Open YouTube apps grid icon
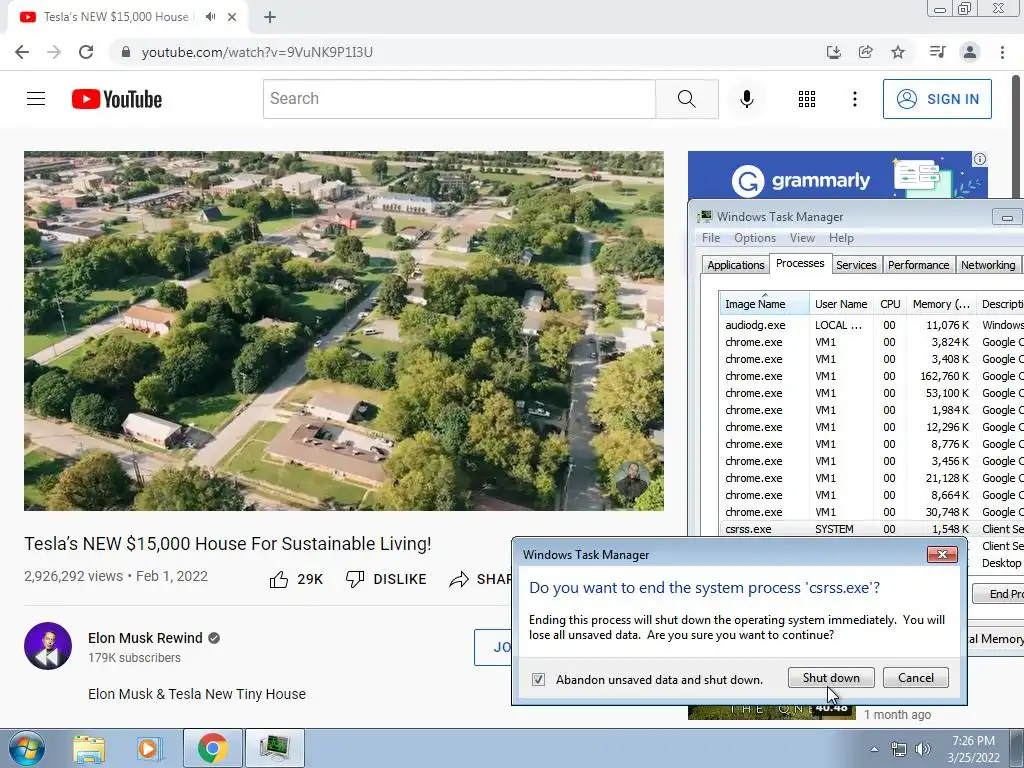The width and height of the screenshot is (1024, 768). (807, 99)
